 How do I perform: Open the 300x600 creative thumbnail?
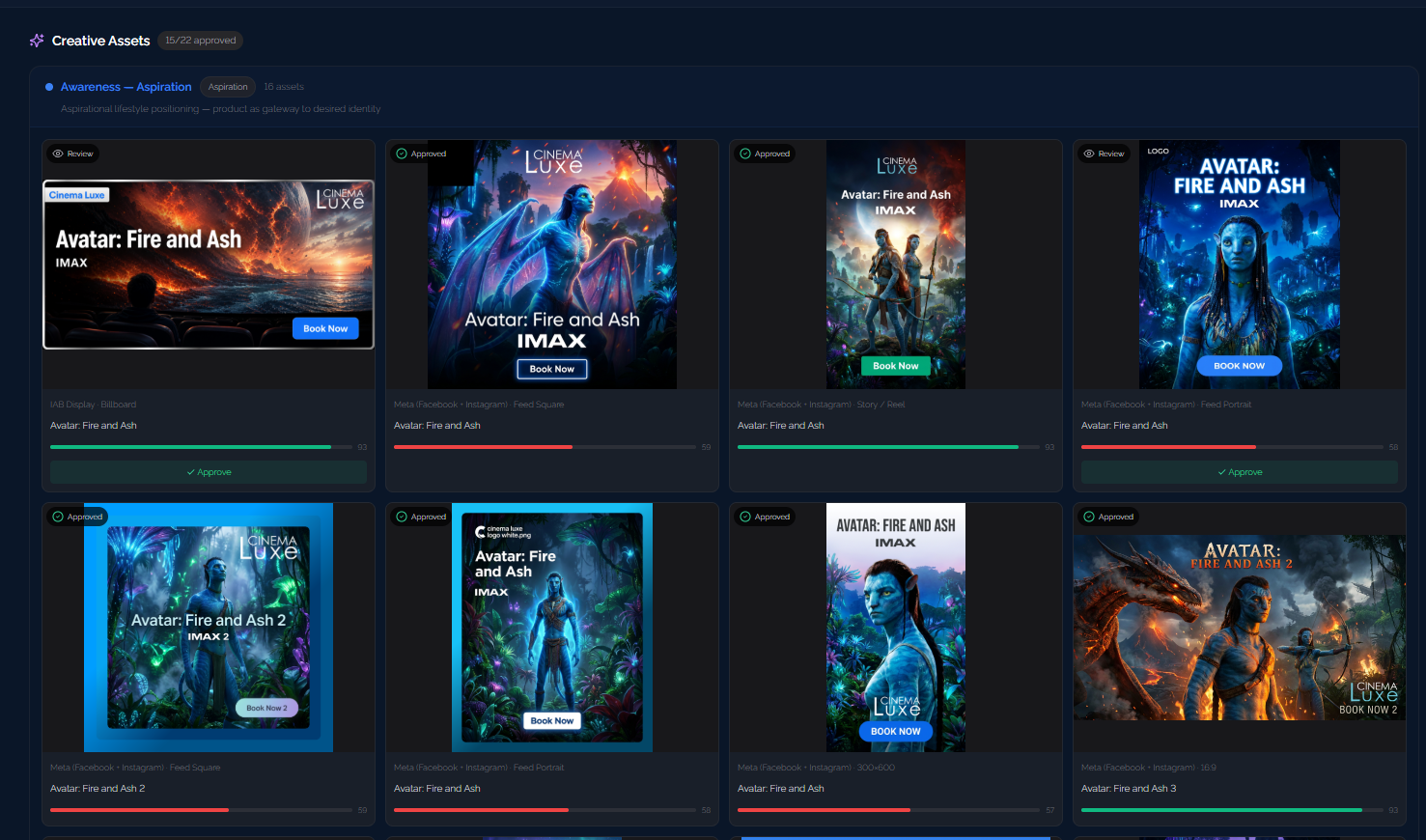tap(896, 628)
